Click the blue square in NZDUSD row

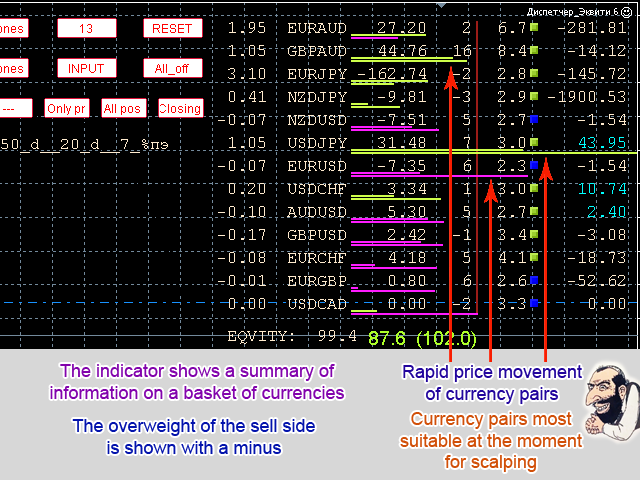534,120
